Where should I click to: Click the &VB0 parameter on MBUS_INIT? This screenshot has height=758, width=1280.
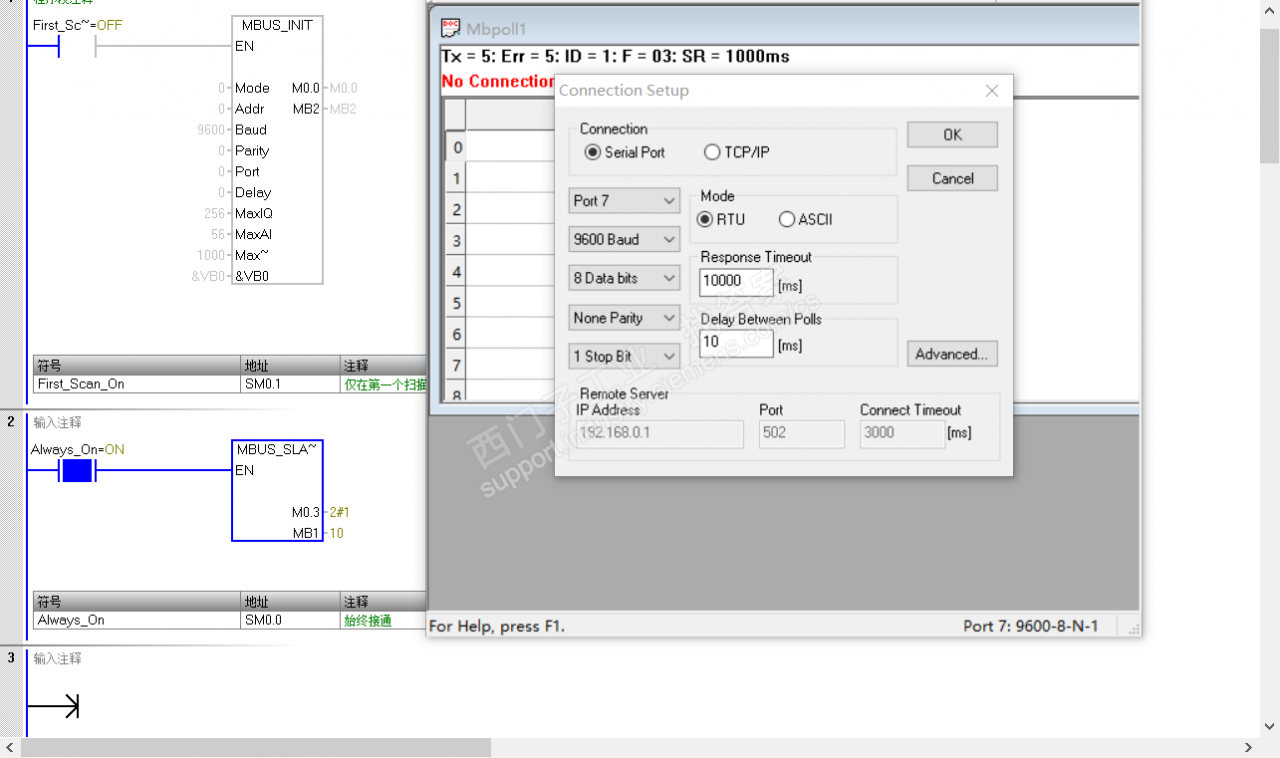(x=208, y=276)
